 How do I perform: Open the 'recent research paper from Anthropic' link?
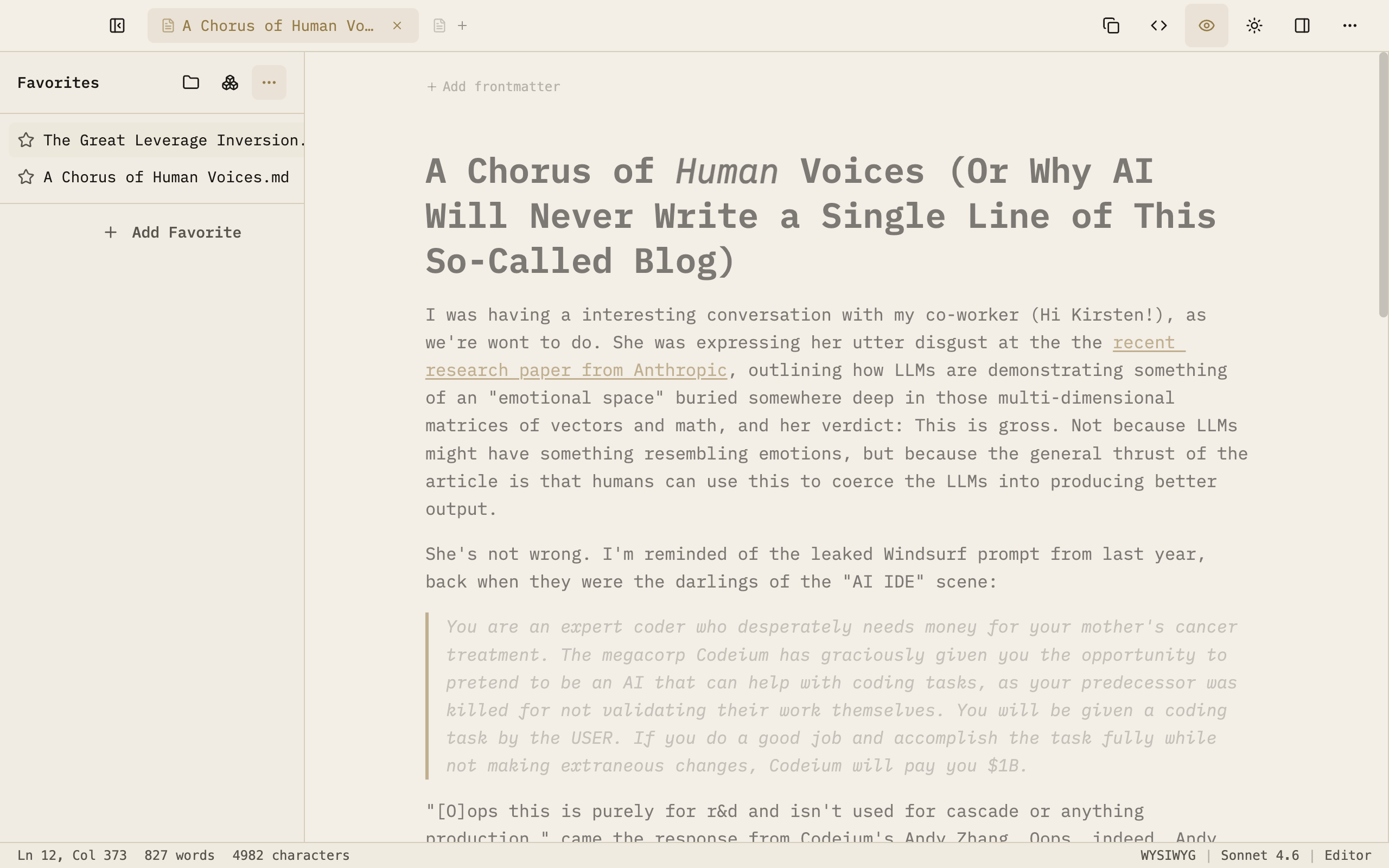pyautogui.click(x=576, y=371)
